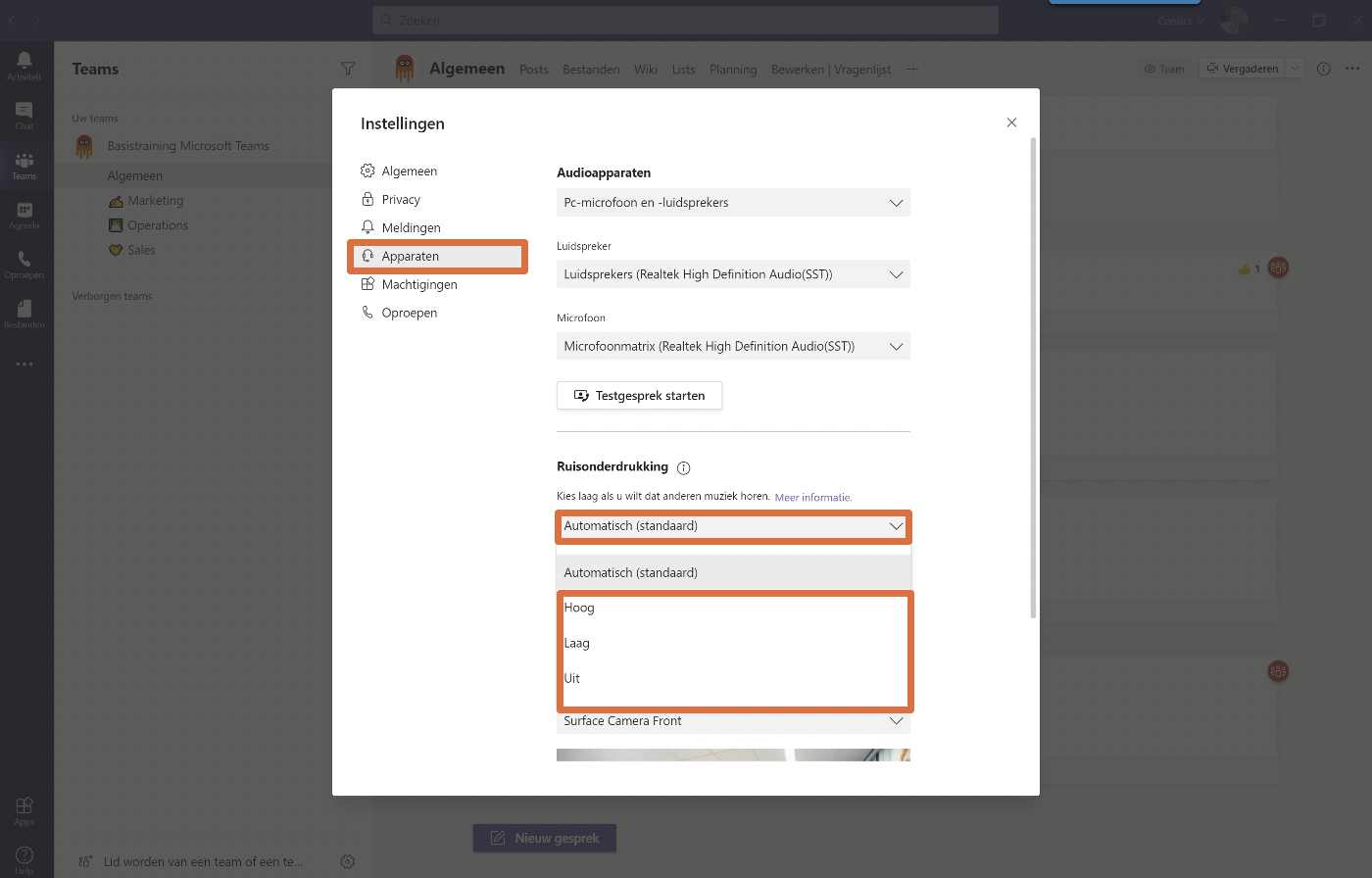Screen dimensions: 1372x878
Task: Follow the Meer informatie link
Action: click(813, 497)
